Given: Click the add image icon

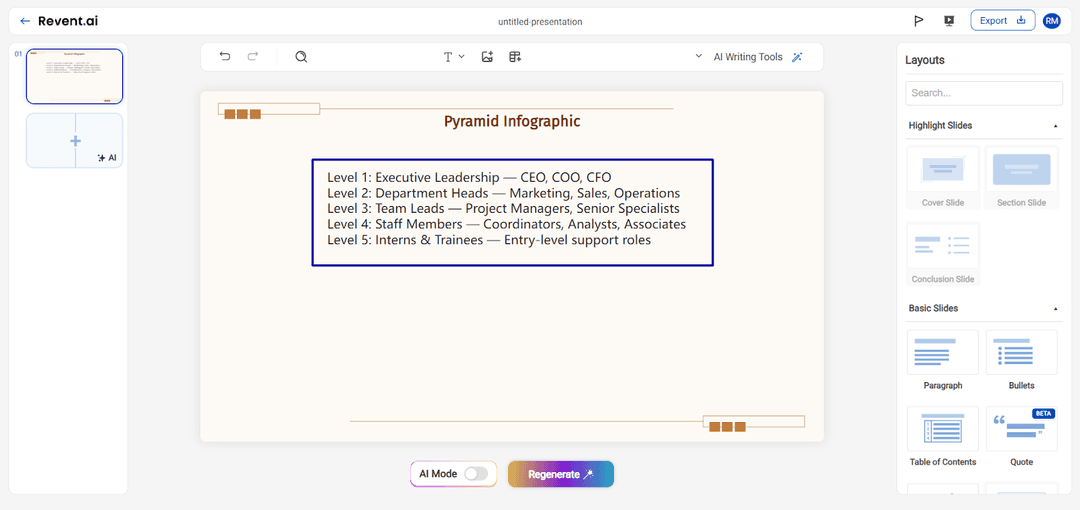Looking at the screenshot, I should (x=488, y=57).
